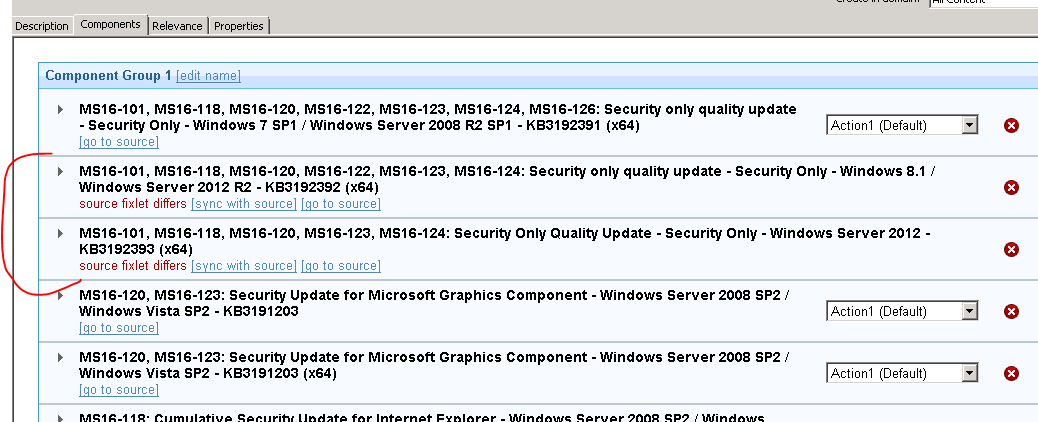
Task: Switch to the Description tab
Action: pyautogui.click(x=42, y=26)
